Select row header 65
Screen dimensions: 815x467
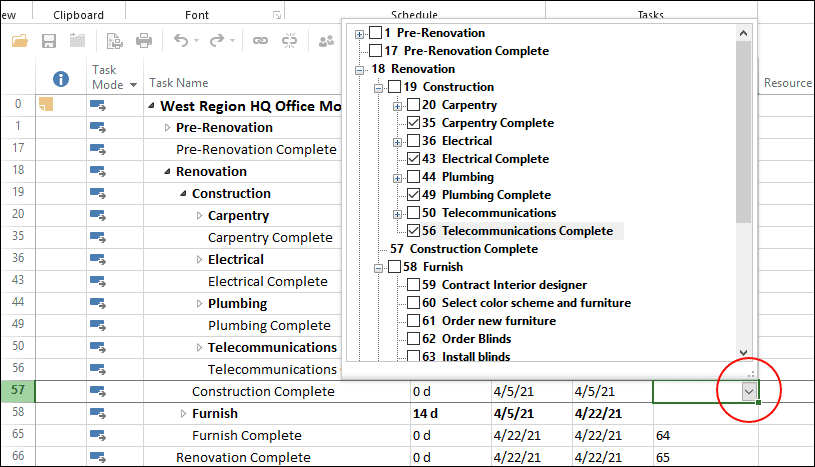(x=18, y=434)
